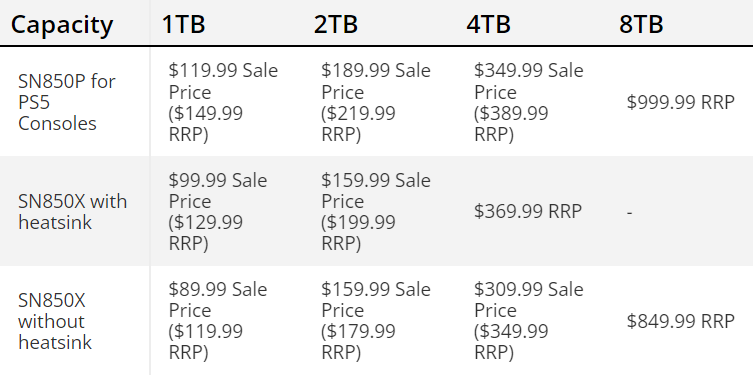Click the 8TB column header
This screenshot has height=382, width=755.
[641, 24]
